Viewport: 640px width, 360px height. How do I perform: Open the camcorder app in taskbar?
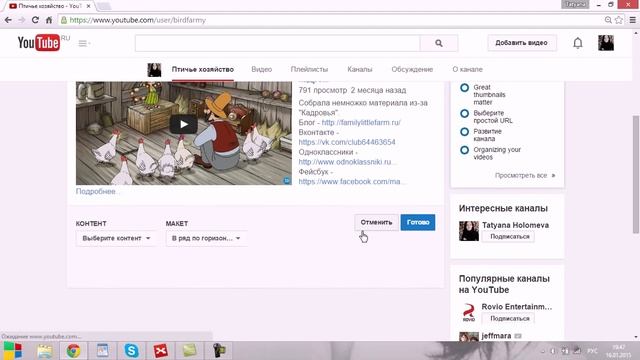pyautogui.click(x=219, y=351)
